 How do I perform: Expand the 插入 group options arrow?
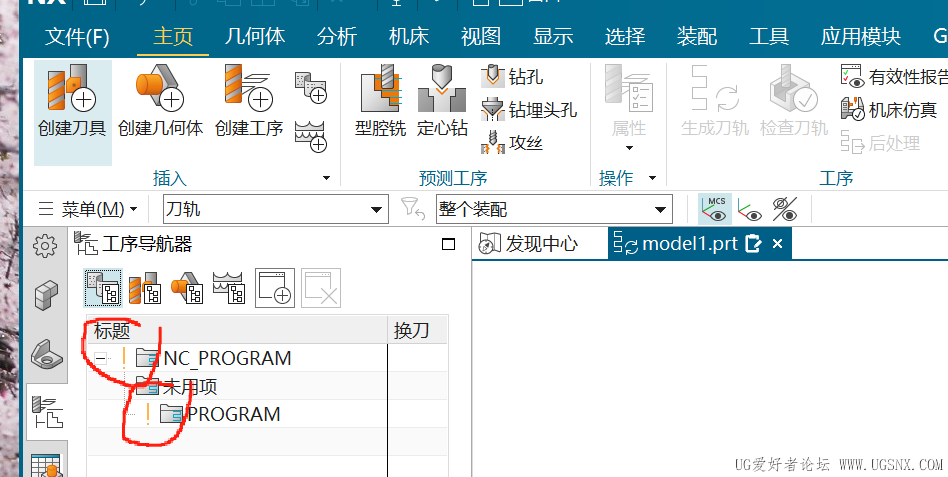tap(326, 178)
